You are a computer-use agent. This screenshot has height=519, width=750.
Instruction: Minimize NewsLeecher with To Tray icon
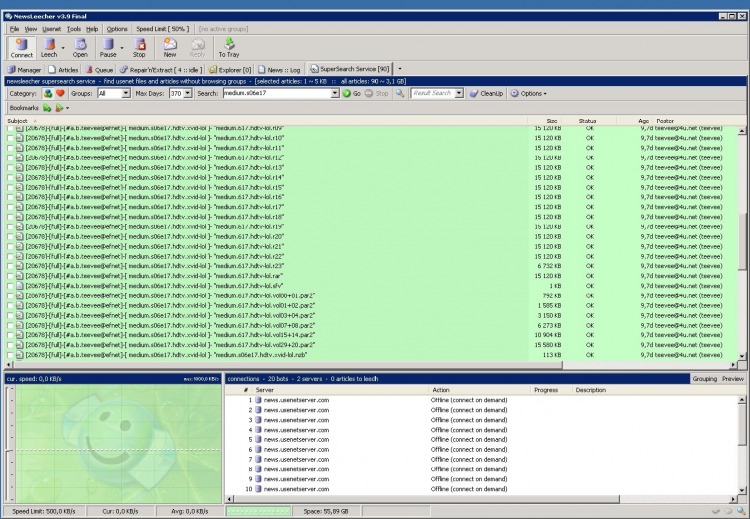click(229, 44)
